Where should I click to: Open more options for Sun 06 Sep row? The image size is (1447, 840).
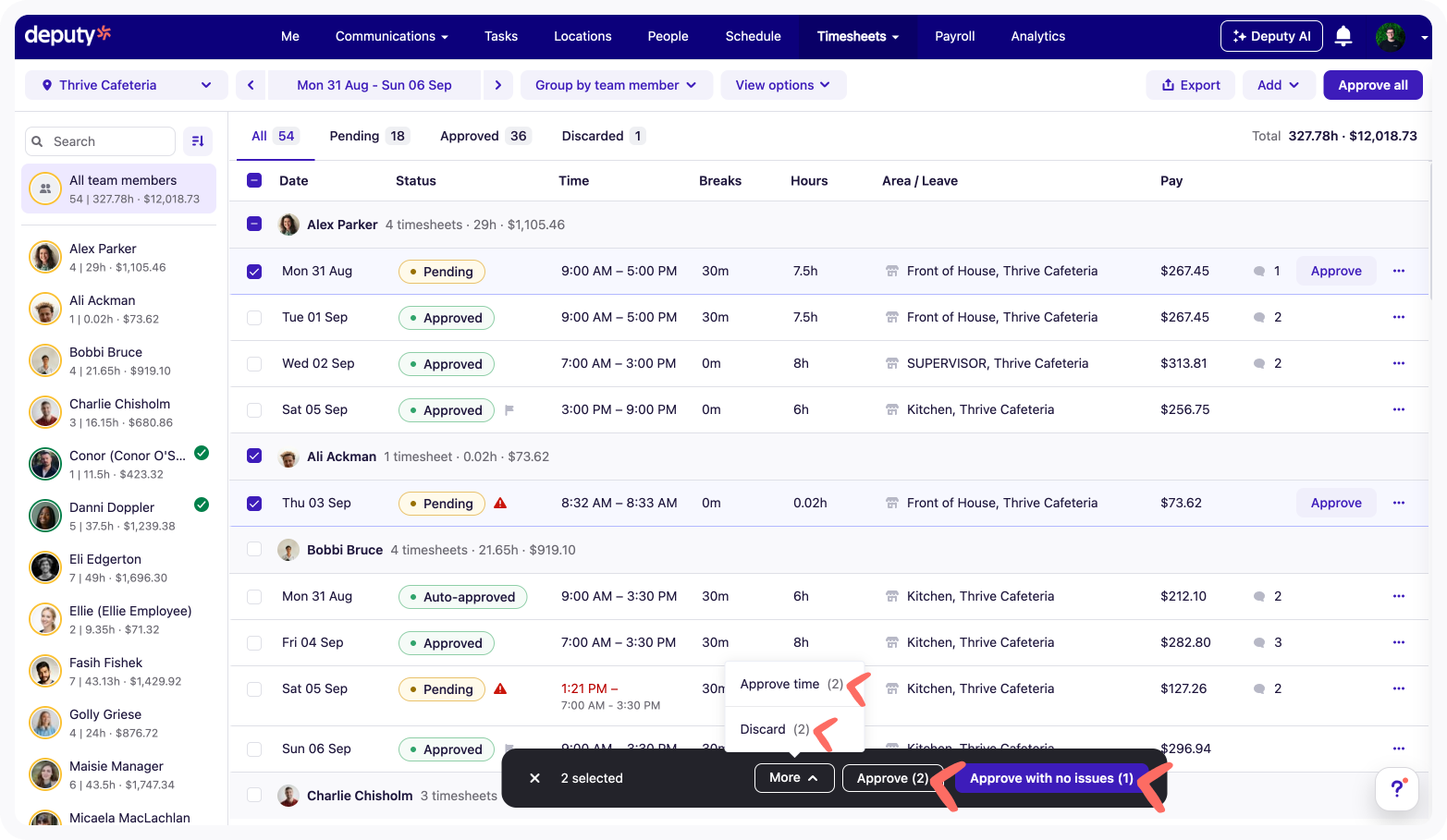tap(1399, 749)
